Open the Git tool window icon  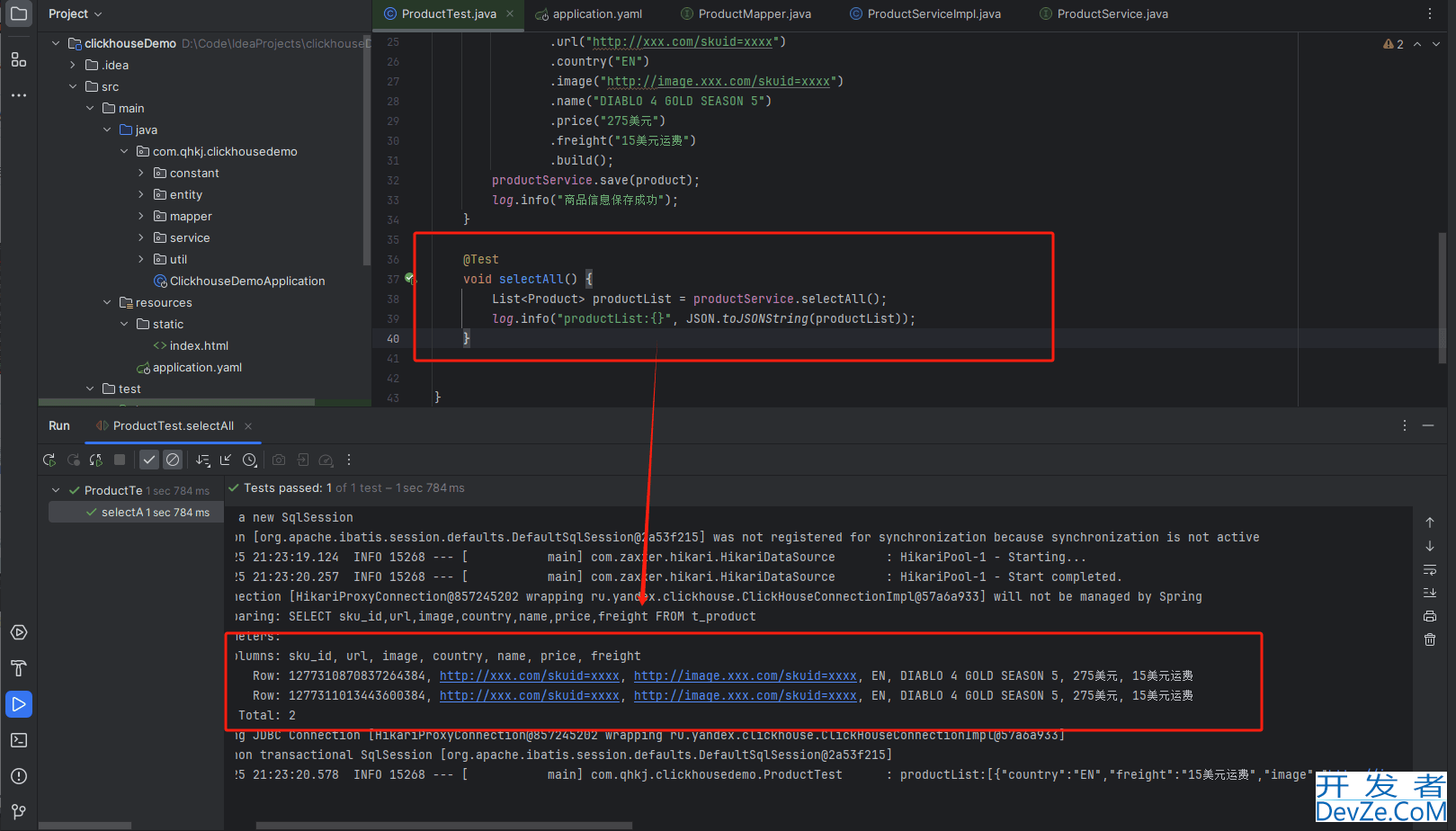coord(19,811)
